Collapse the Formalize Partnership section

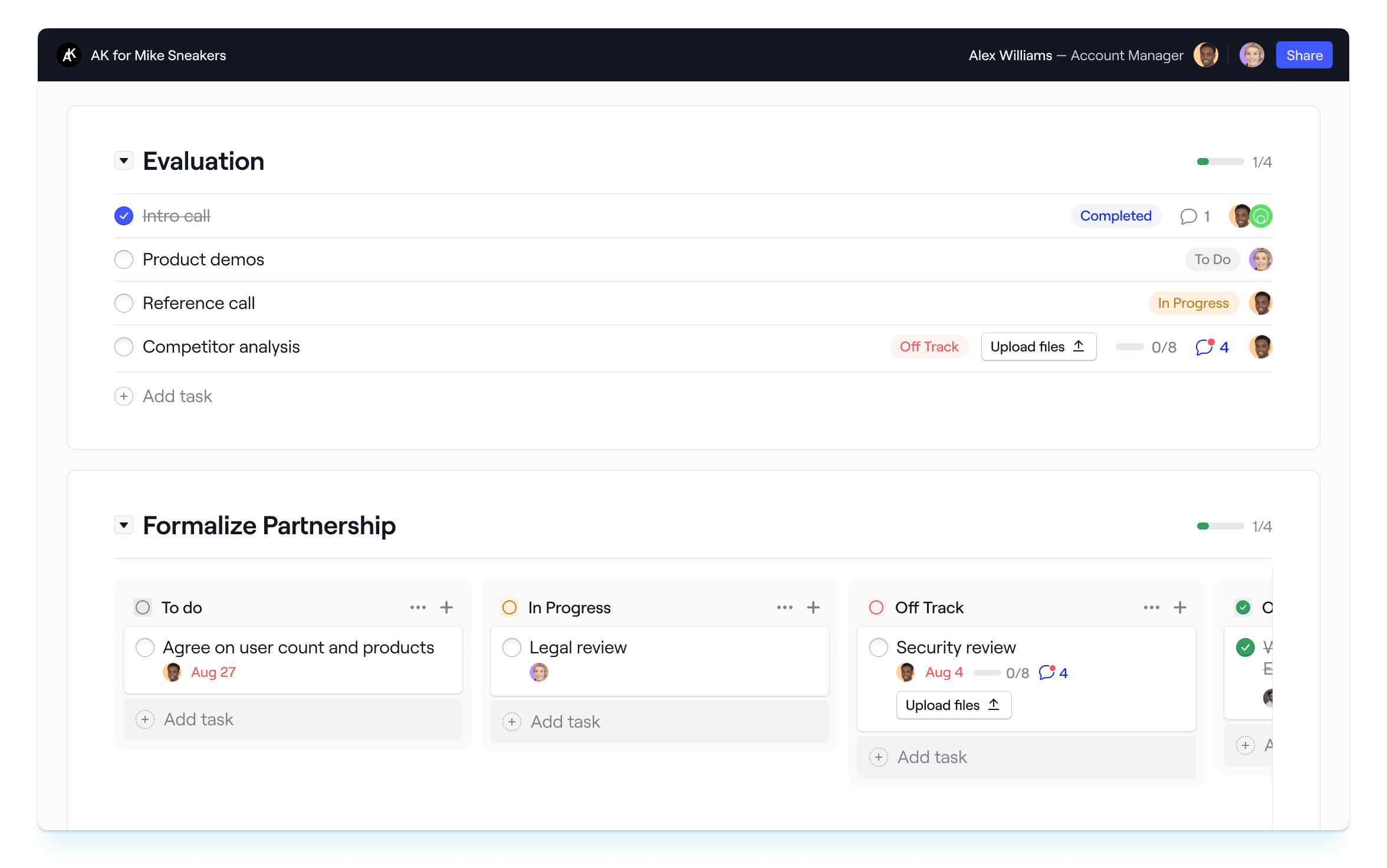(124, 525)
